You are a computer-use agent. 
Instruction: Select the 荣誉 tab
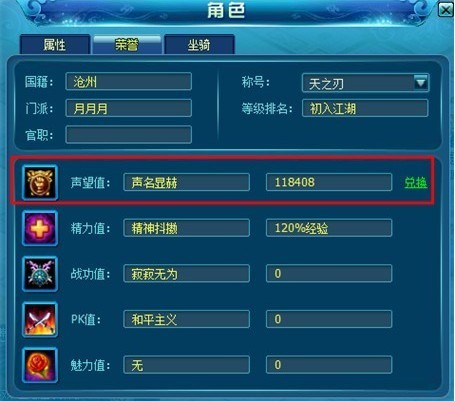point(127,44)
